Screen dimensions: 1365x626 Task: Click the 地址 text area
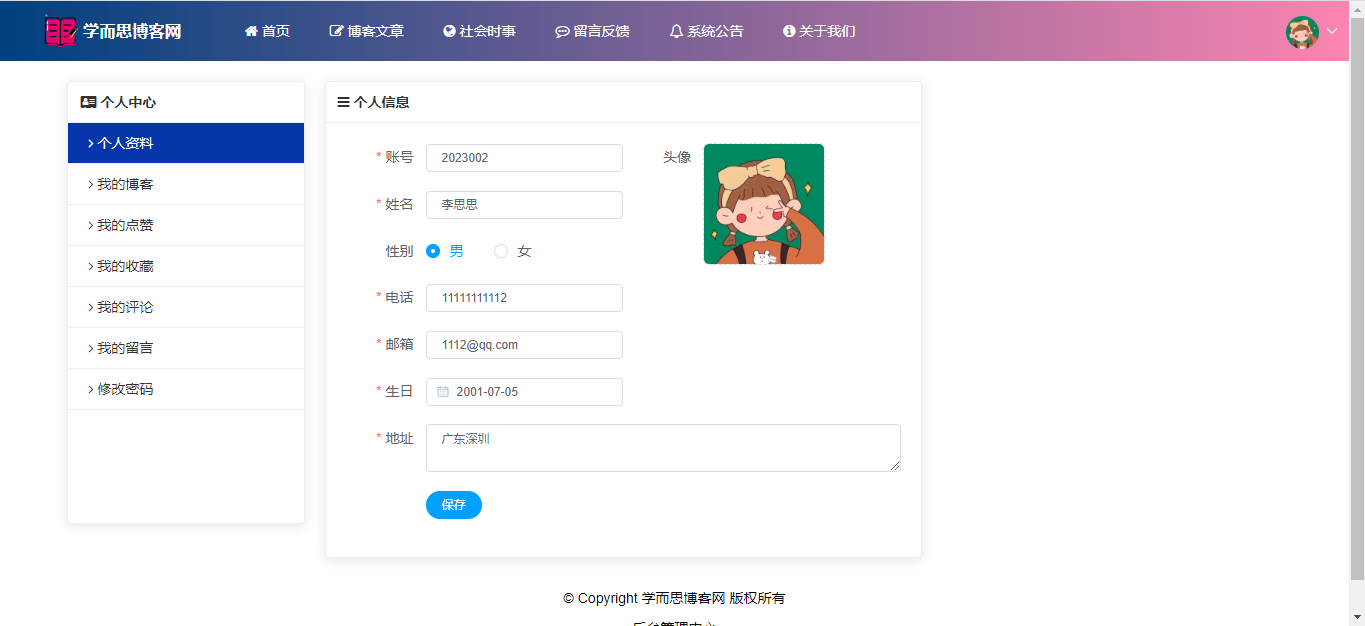663,448
